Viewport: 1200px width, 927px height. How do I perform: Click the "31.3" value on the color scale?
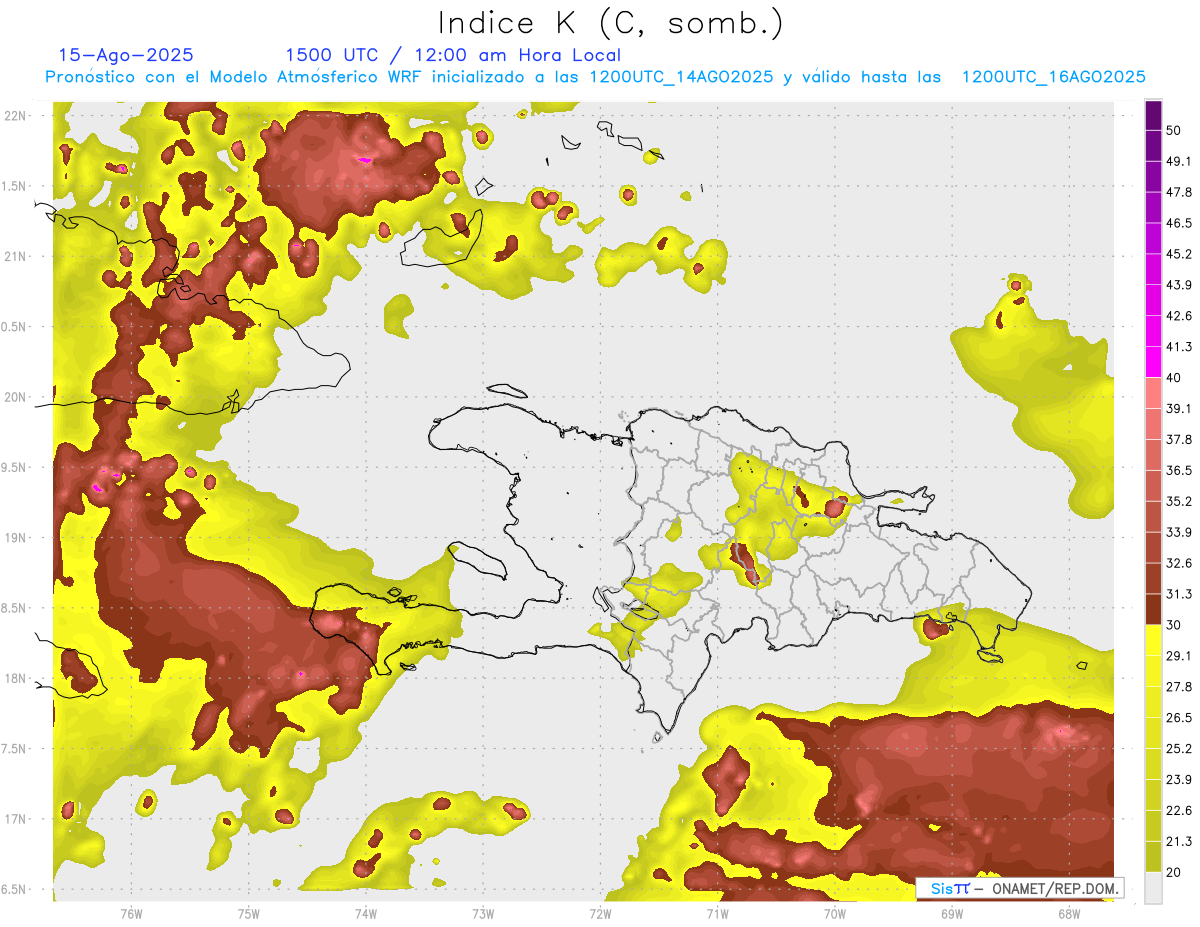tap(1179, 594)
